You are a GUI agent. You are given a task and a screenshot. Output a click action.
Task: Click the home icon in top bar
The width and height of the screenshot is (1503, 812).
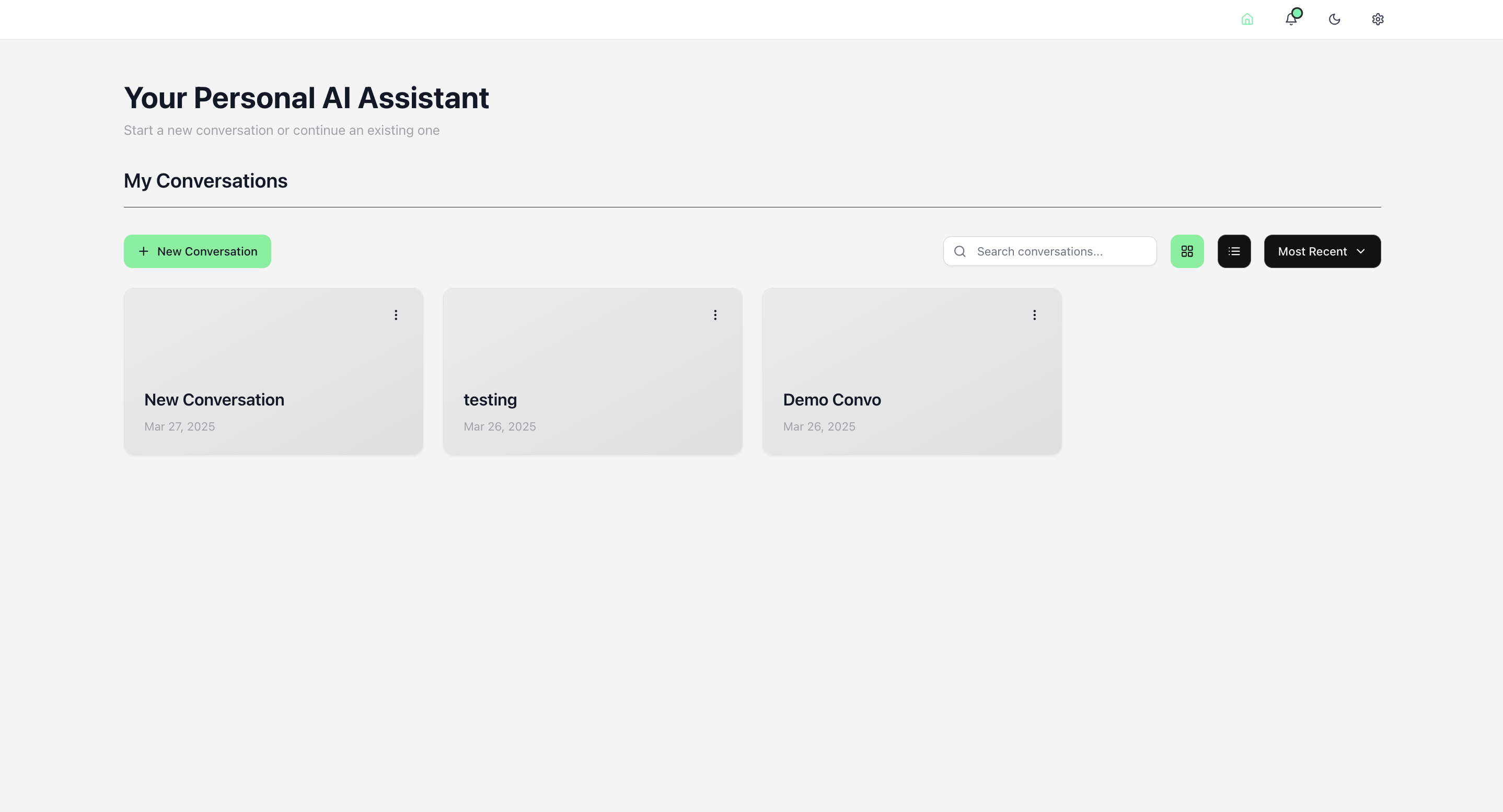point(1247,19)
